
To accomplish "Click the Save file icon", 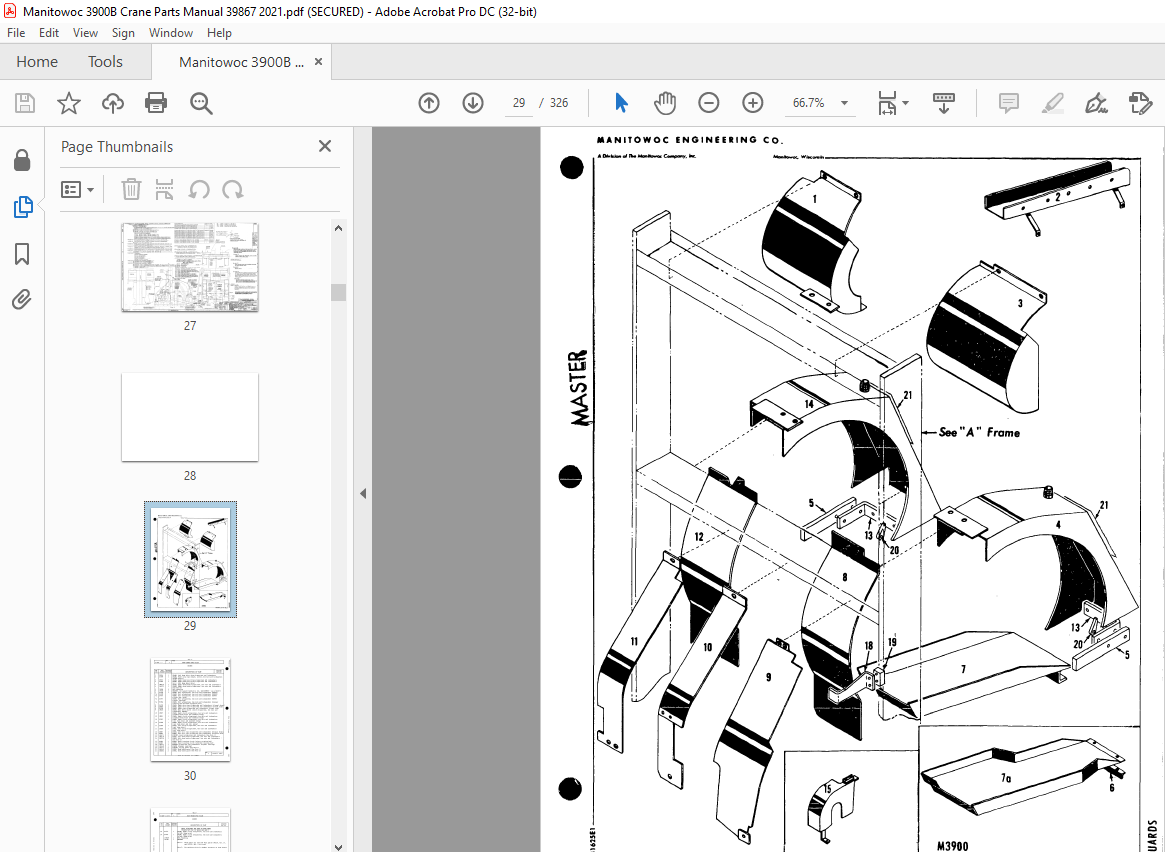I will click(x=25, y=103).
